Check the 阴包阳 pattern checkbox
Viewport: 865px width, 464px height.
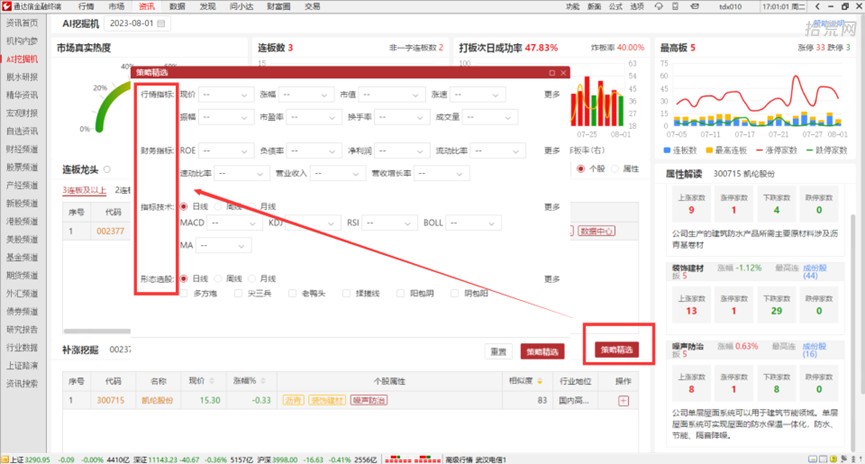click(x=455, y=294)
